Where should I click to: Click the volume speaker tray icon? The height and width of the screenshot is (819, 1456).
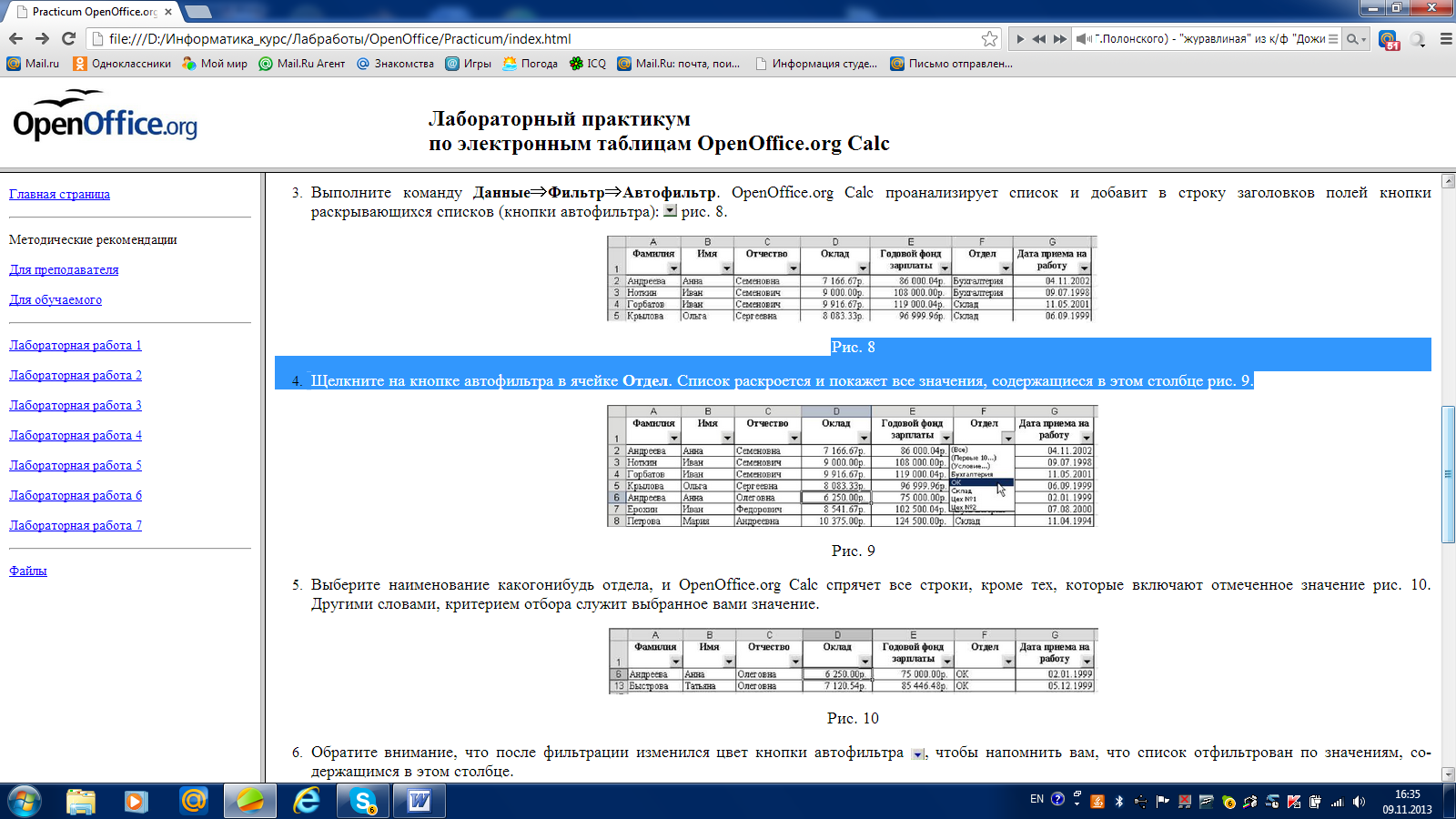[1359, 802]
